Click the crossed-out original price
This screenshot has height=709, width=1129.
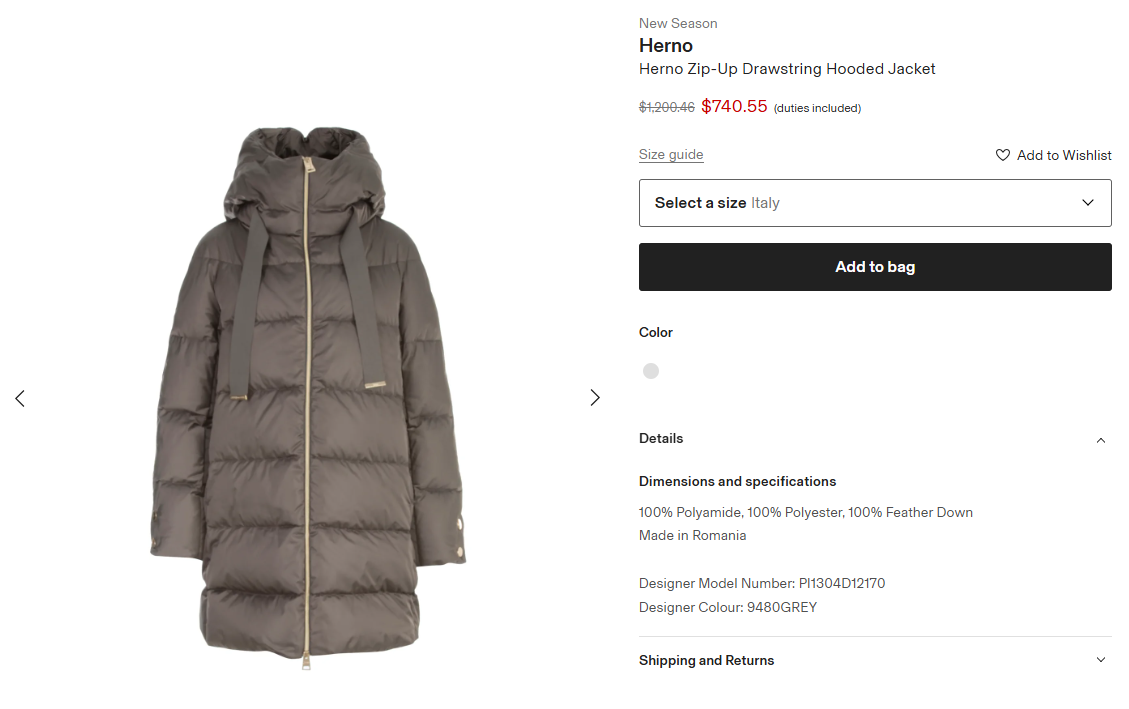[x=667, y=107]
